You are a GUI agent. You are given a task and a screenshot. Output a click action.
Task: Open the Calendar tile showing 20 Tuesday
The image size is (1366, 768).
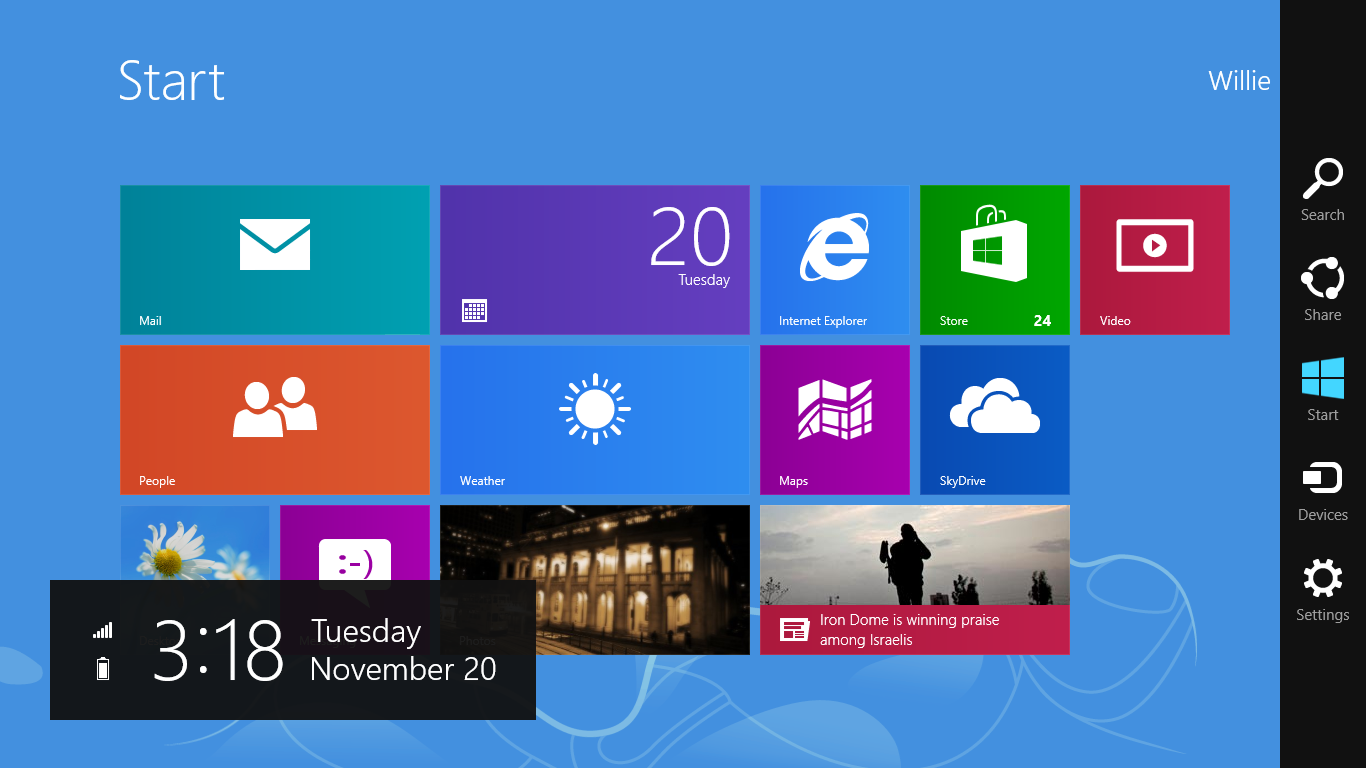(595, 260)
